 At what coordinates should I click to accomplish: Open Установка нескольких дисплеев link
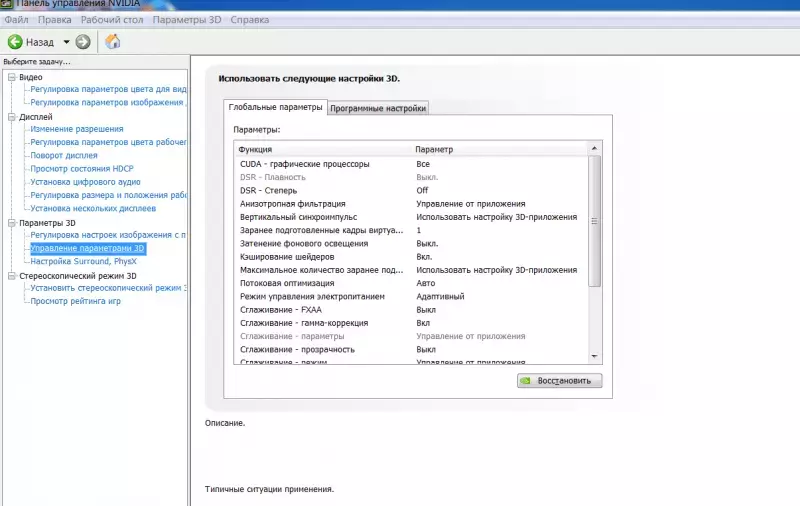pos(93,209)
